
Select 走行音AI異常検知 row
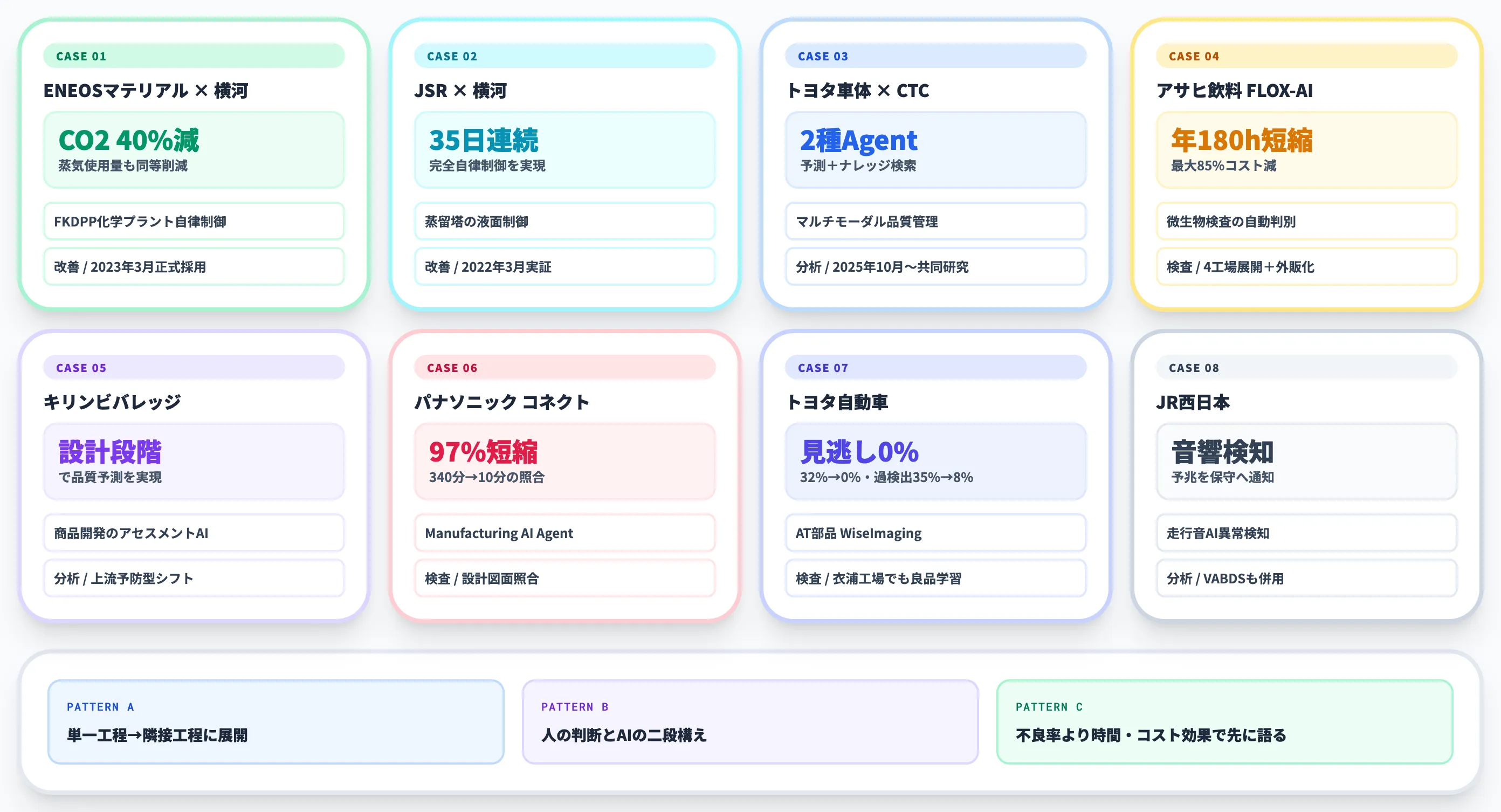1306,533
